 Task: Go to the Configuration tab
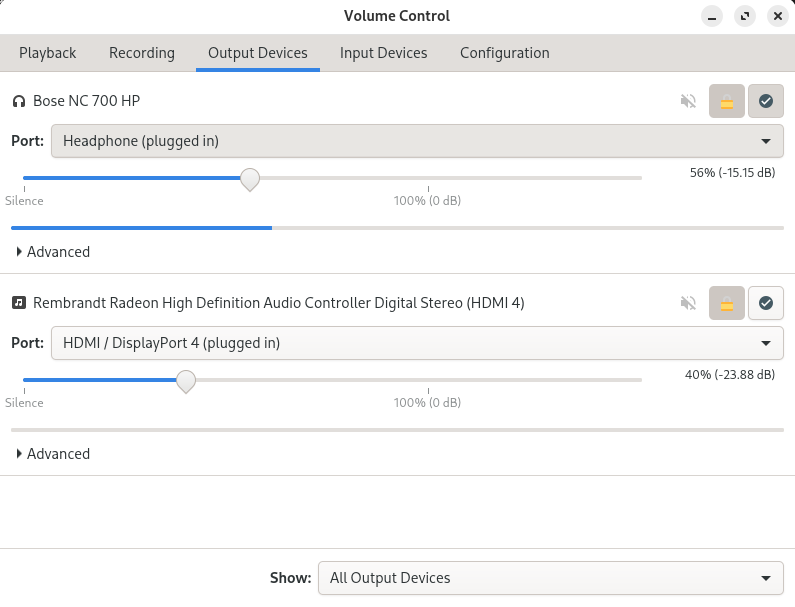[x=504, y=53]
